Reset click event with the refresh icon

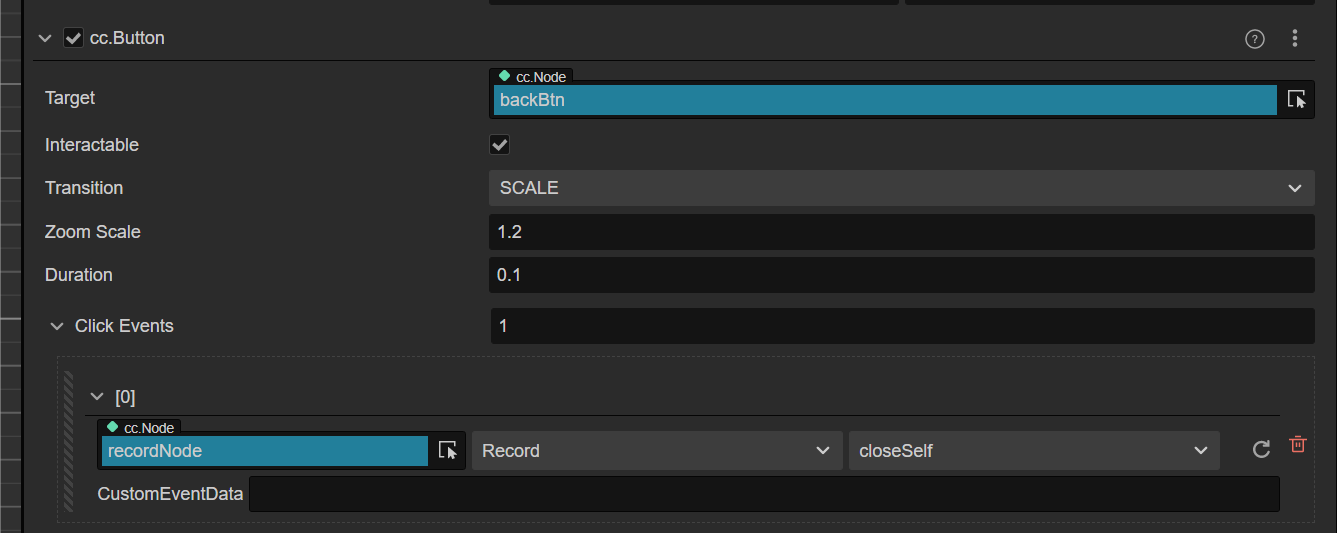tap(1261, 450)
